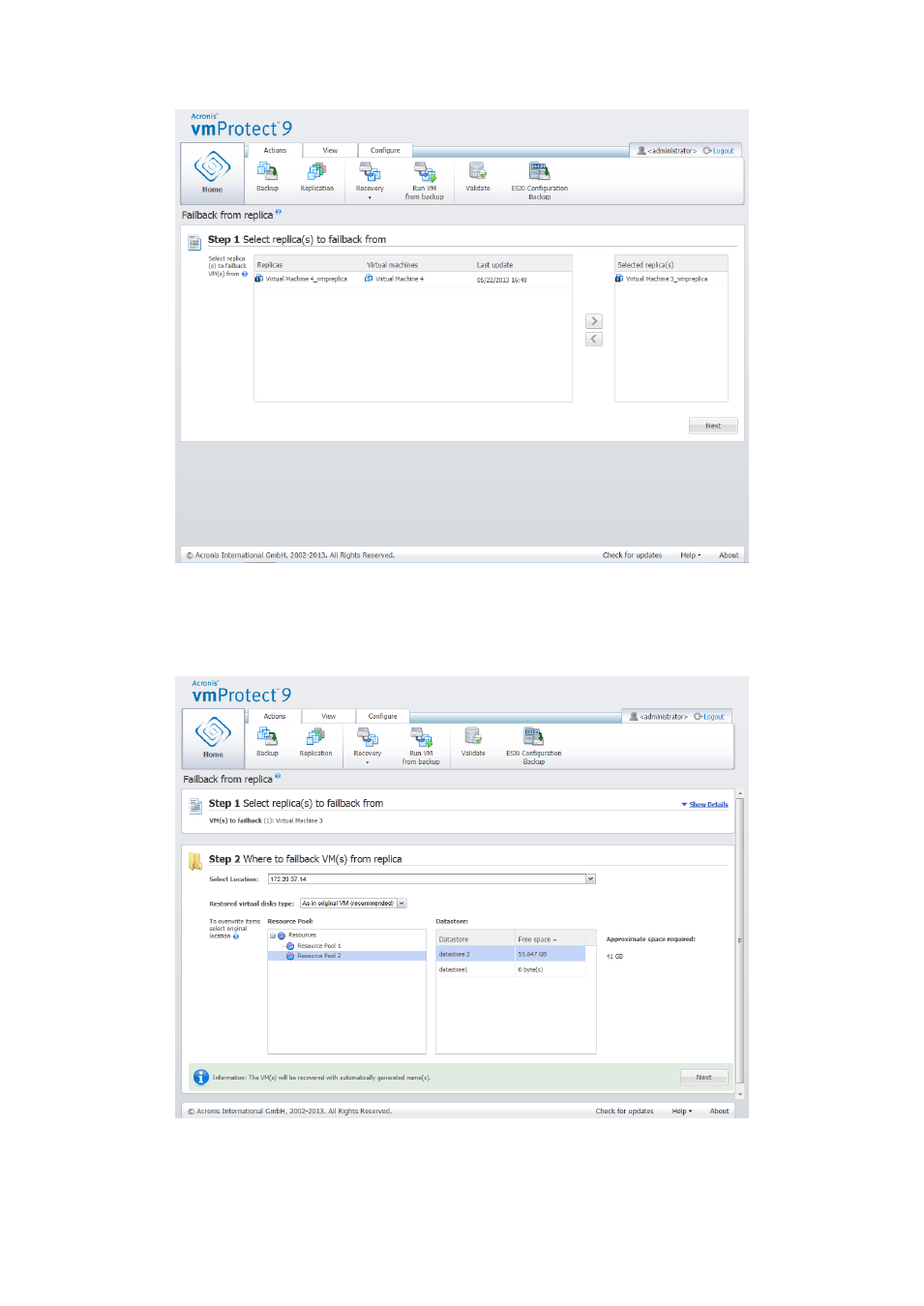Click Run VM from backup, upper screenshot
Viewport: 924px width, 1306px height.
(425, 171)
